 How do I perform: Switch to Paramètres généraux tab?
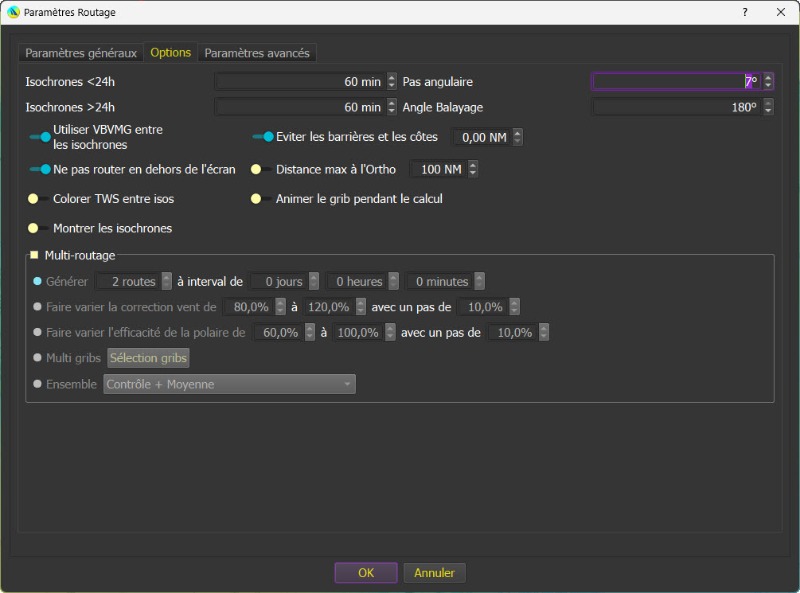tap(81, 53)
